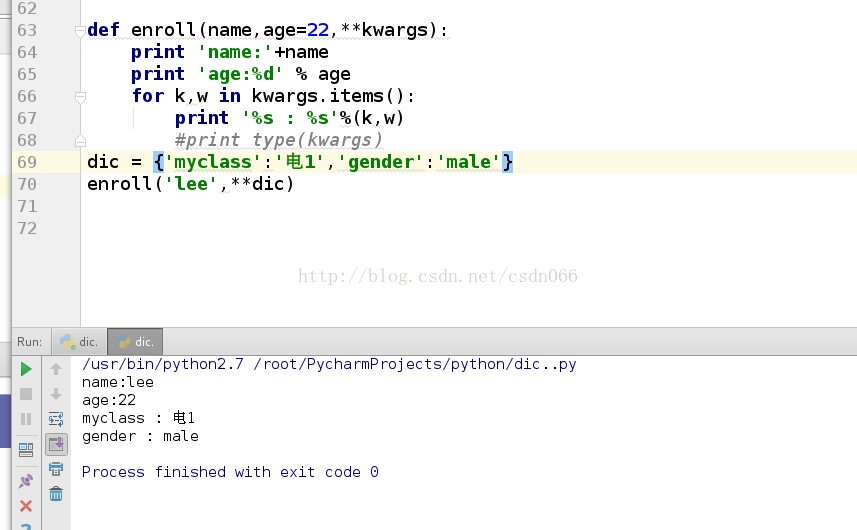Collapse the for loop fold marker
Screen dimensions: 857x530
tap(80, 97)
